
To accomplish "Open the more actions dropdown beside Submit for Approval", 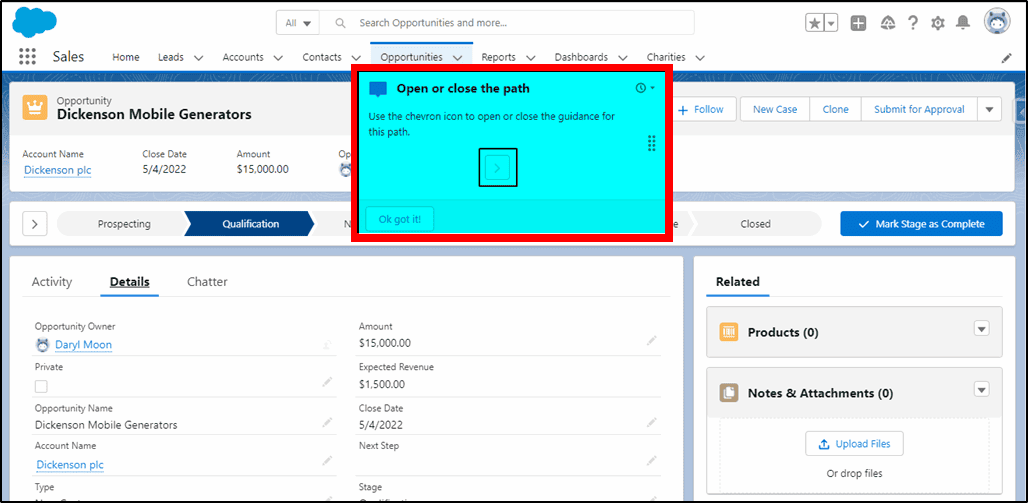I will 989,110.
